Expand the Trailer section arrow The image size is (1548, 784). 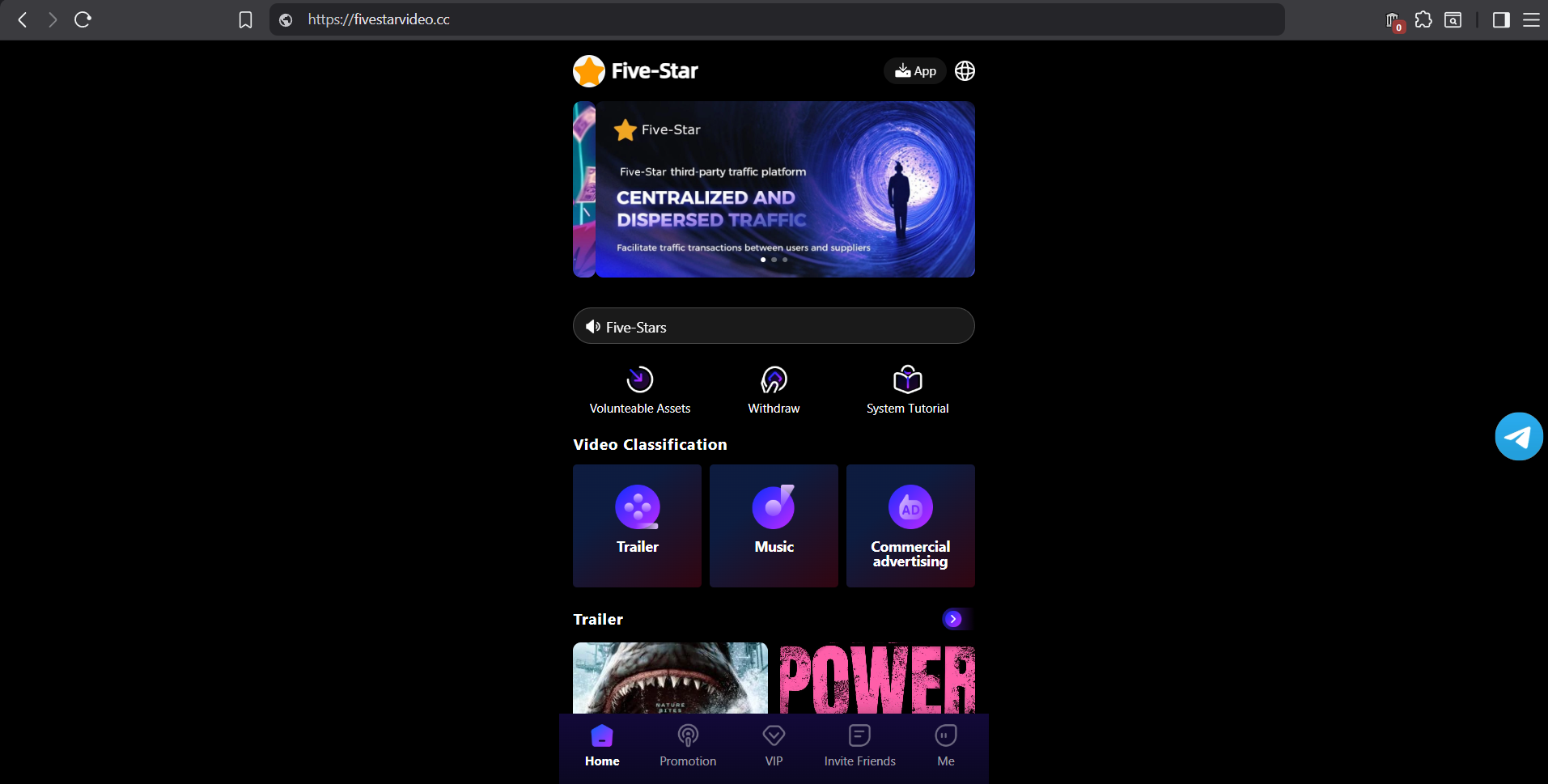coord(953,619)
